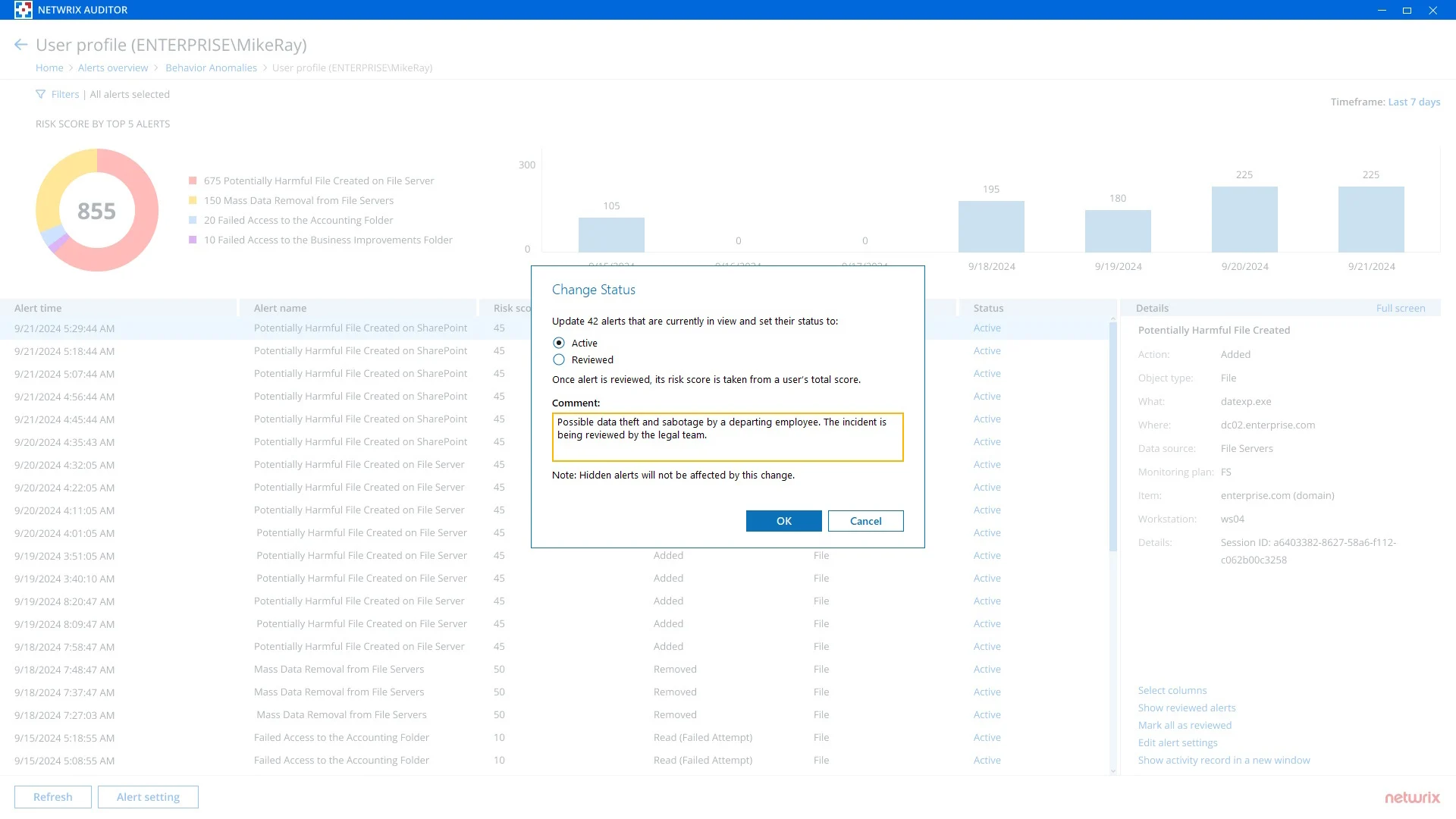
Task: Select alert row 9/18/2024 7:48:47 AM
Action: (554, 670)
